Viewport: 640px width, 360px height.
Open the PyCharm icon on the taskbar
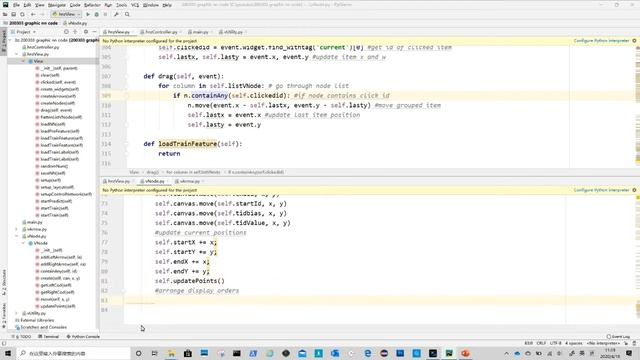(449, 353)
